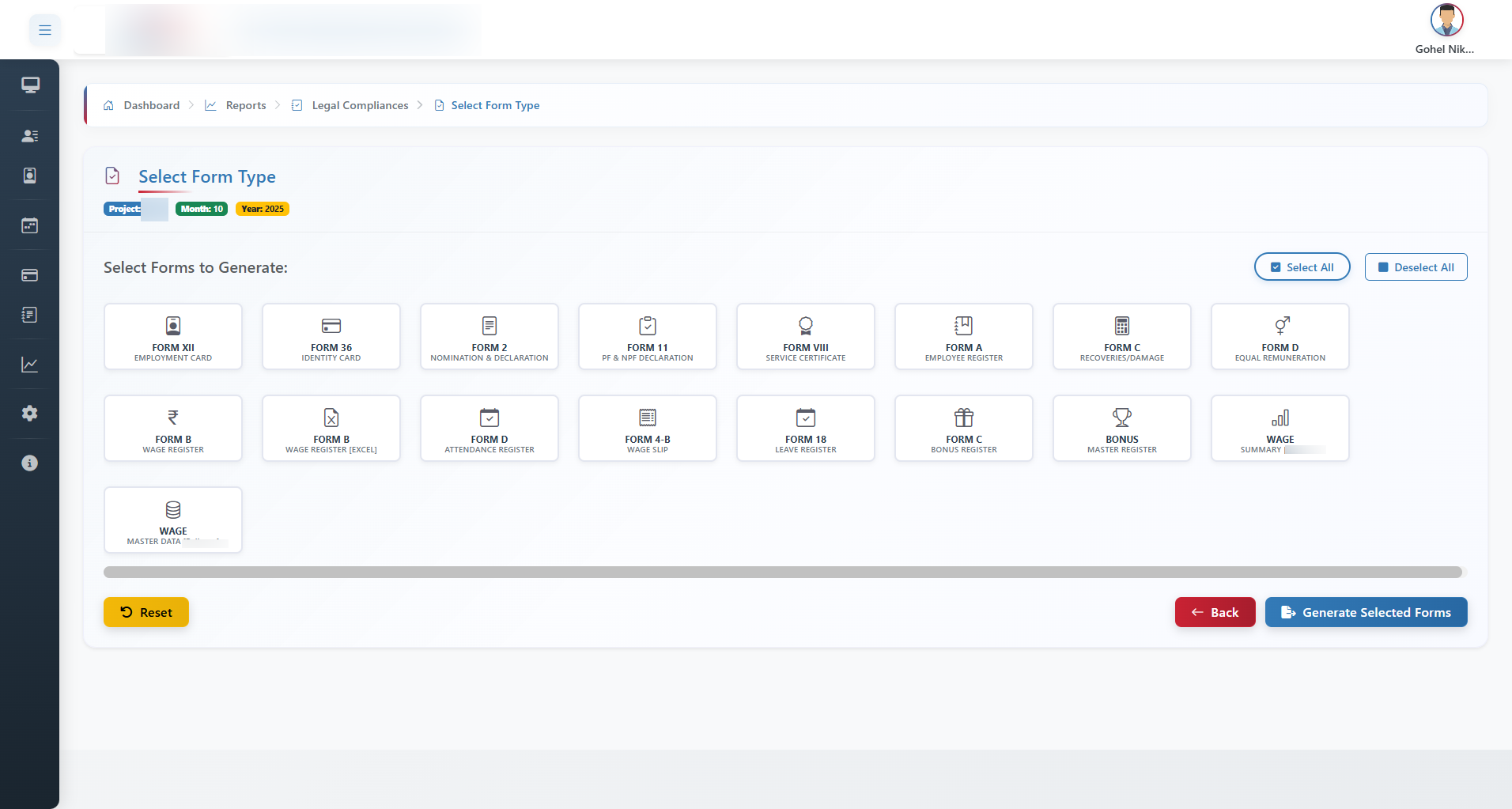Click the Deselect All button
The height and width of the screenshot is (809, 1512).
point(1416,267)
